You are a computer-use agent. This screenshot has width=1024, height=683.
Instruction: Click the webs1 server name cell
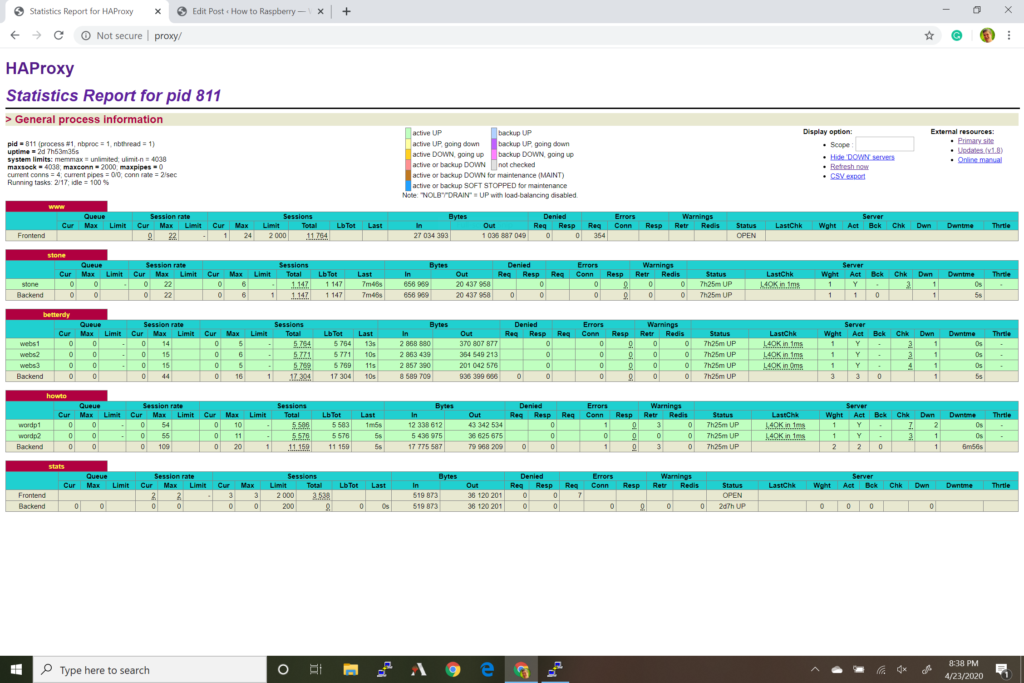pyautogui.click(x=29, y=343)
